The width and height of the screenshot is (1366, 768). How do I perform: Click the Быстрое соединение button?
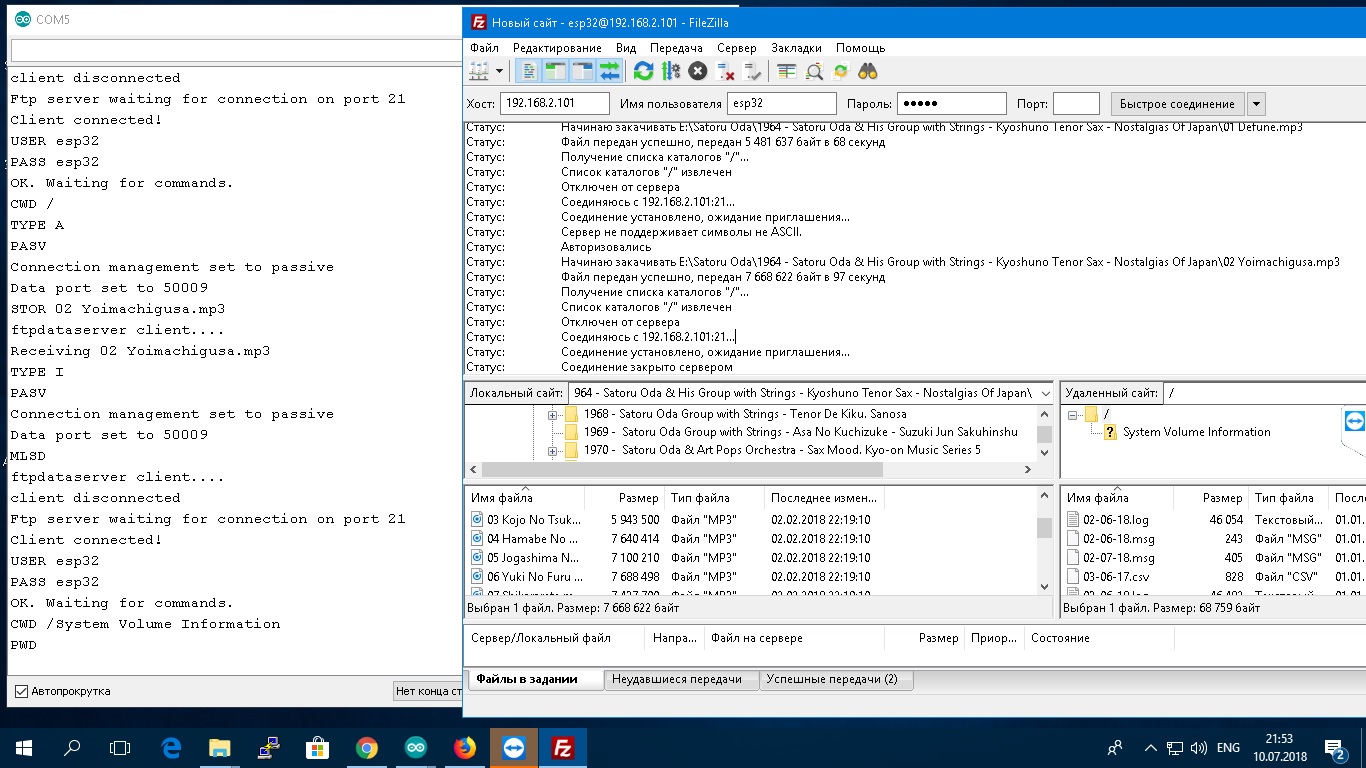pos(1176,104)
